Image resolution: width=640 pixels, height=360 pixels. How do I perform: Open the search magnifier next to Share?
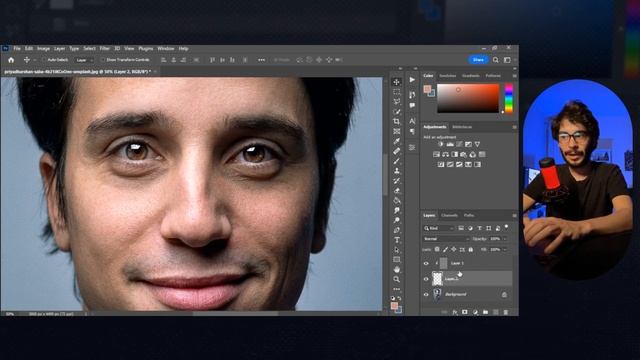(496, 60)
